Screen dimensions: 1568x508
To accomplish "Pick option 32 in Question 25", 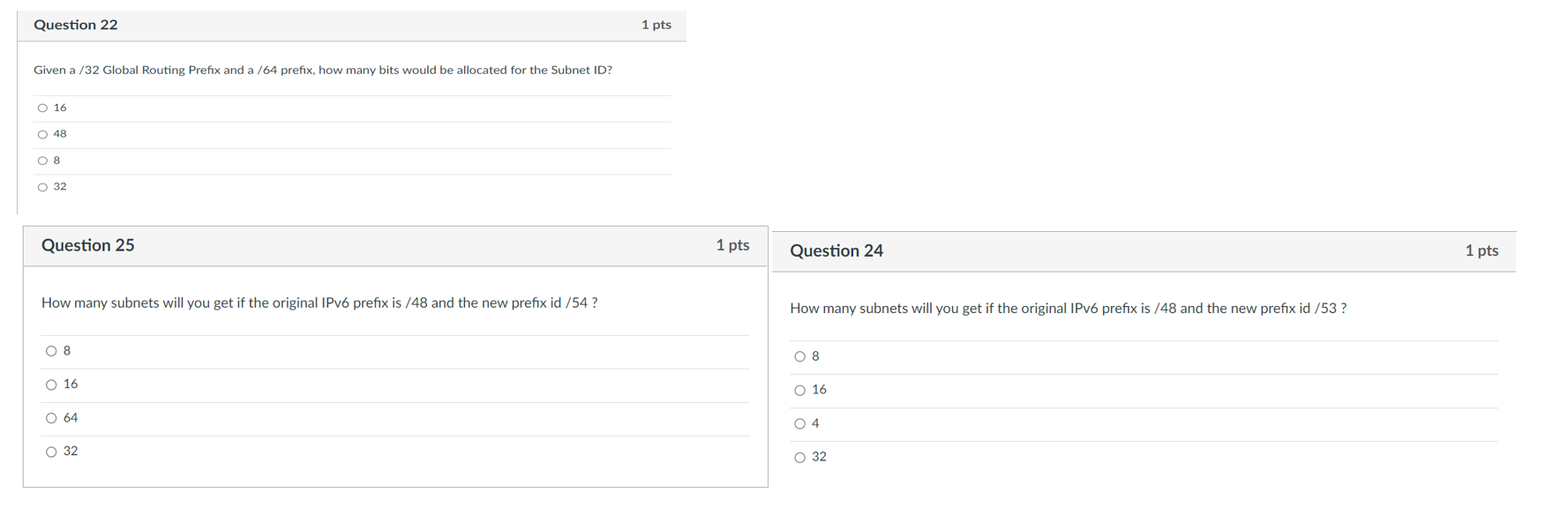I will pyautogui.click(x=51, y=452).
